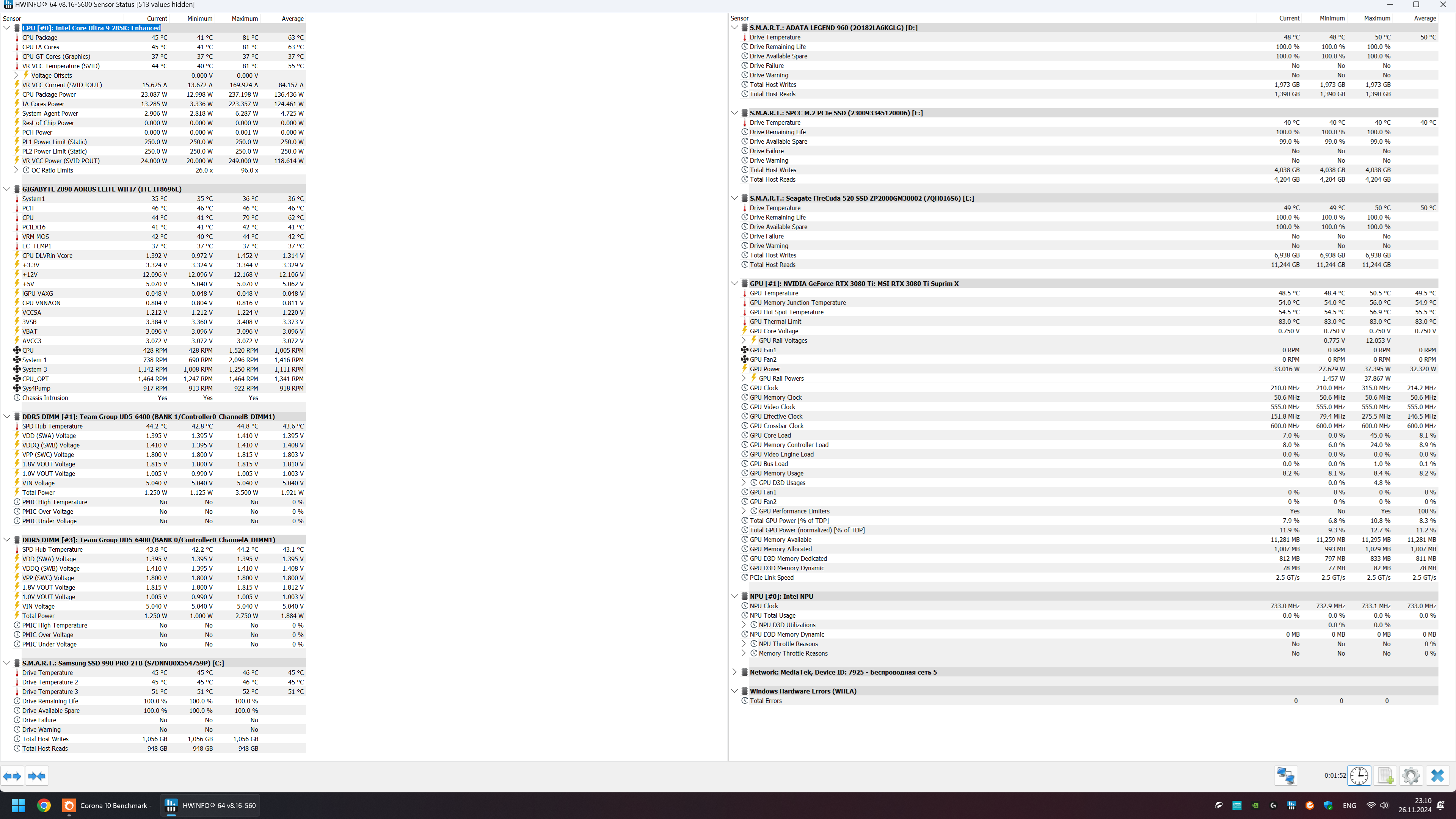Collapse the CPU [#0] Intel Core Ultra 9 group

[7, 28]
